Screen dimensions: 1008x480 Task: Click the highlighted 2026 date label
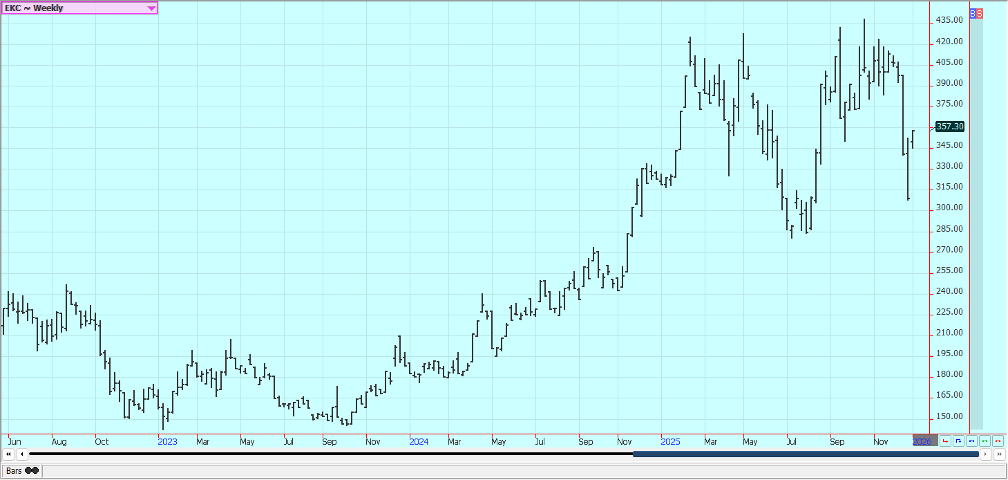[924, 441]
